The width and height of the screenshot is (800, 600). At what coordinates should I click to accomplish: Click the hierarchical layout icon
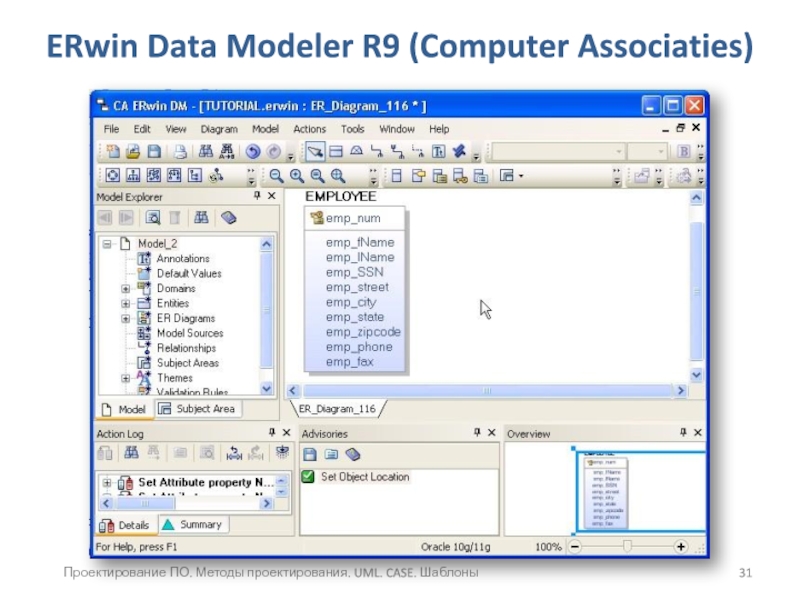pos(133,176)
